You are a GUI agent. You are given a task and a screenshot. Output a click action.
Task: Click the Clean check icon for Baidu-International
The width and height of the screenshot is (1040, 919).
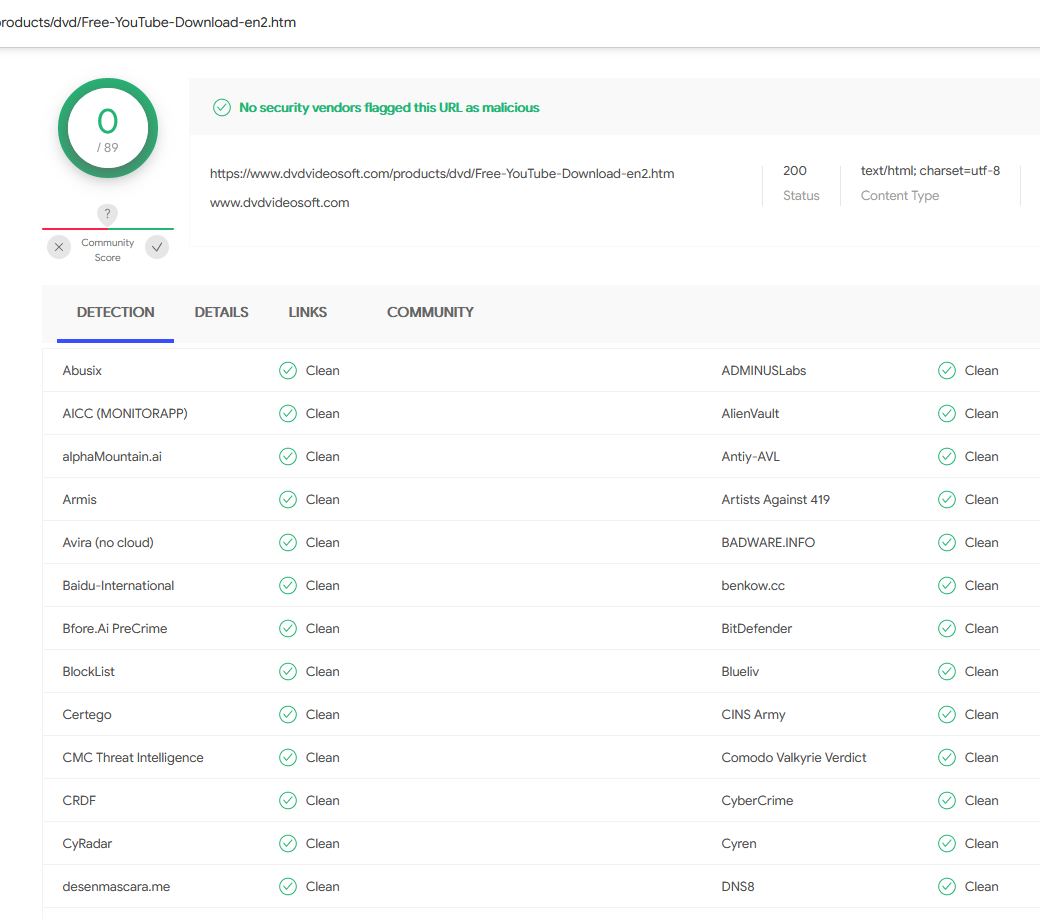click(x=288, y=585)
